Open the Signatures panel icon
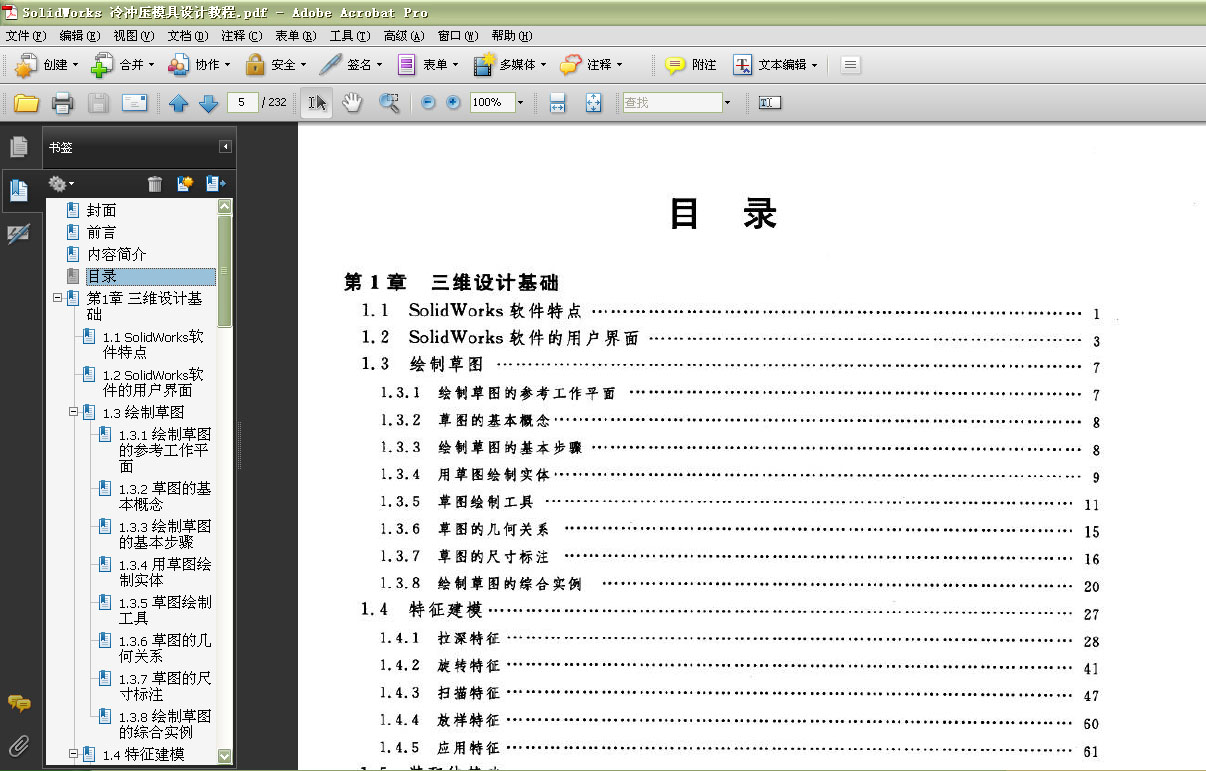The height and width of the screenshot is (771, 1206). [x=18, y=234]
